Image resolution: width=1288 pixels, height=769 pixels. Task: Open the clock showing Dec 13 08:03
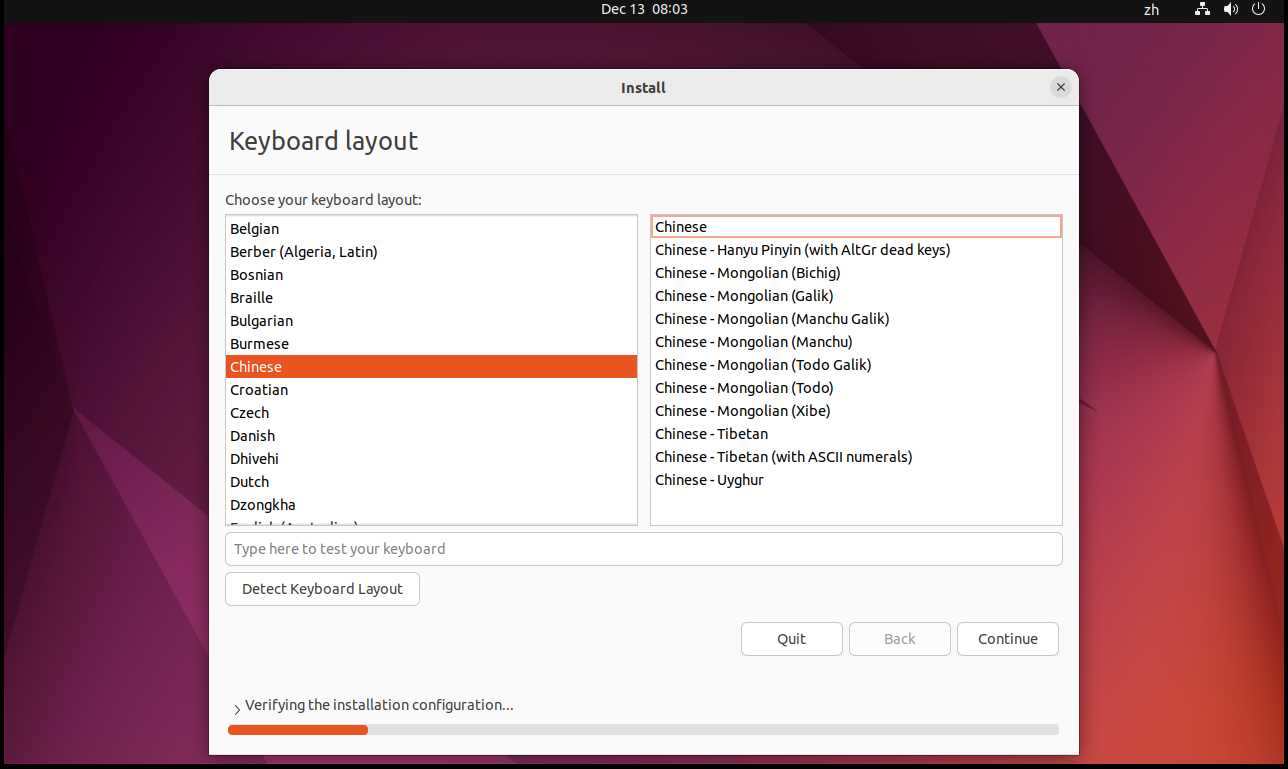click(644, 9)
